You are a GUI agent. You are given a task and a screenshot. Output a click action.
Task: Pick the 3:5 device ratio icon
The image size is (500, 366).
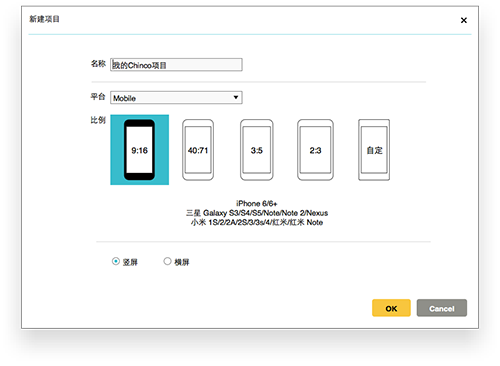(x=257, y=150)
